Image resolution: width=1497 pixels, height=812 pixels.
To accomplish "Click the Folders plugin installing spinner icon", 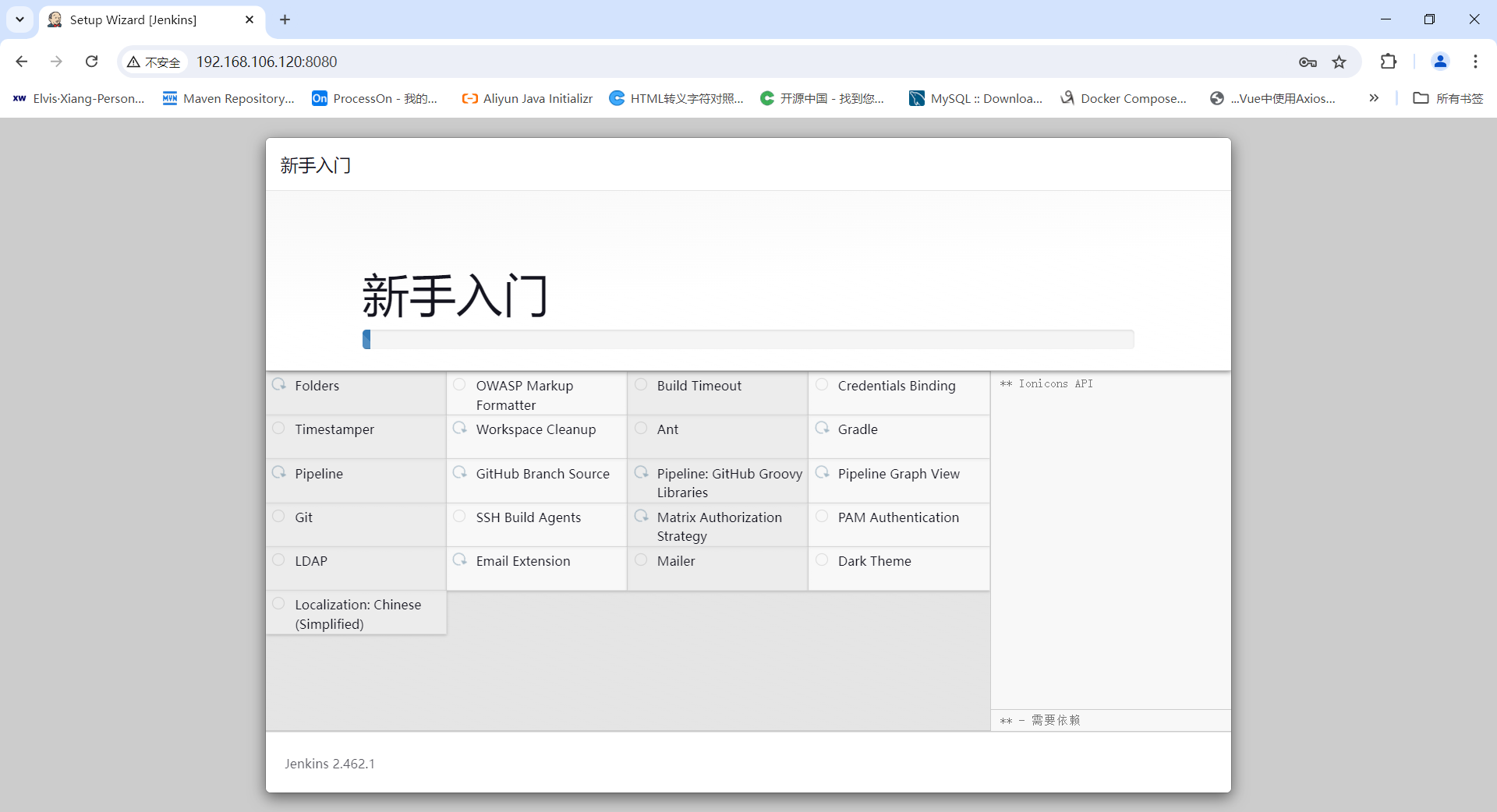I will [278, 384].
